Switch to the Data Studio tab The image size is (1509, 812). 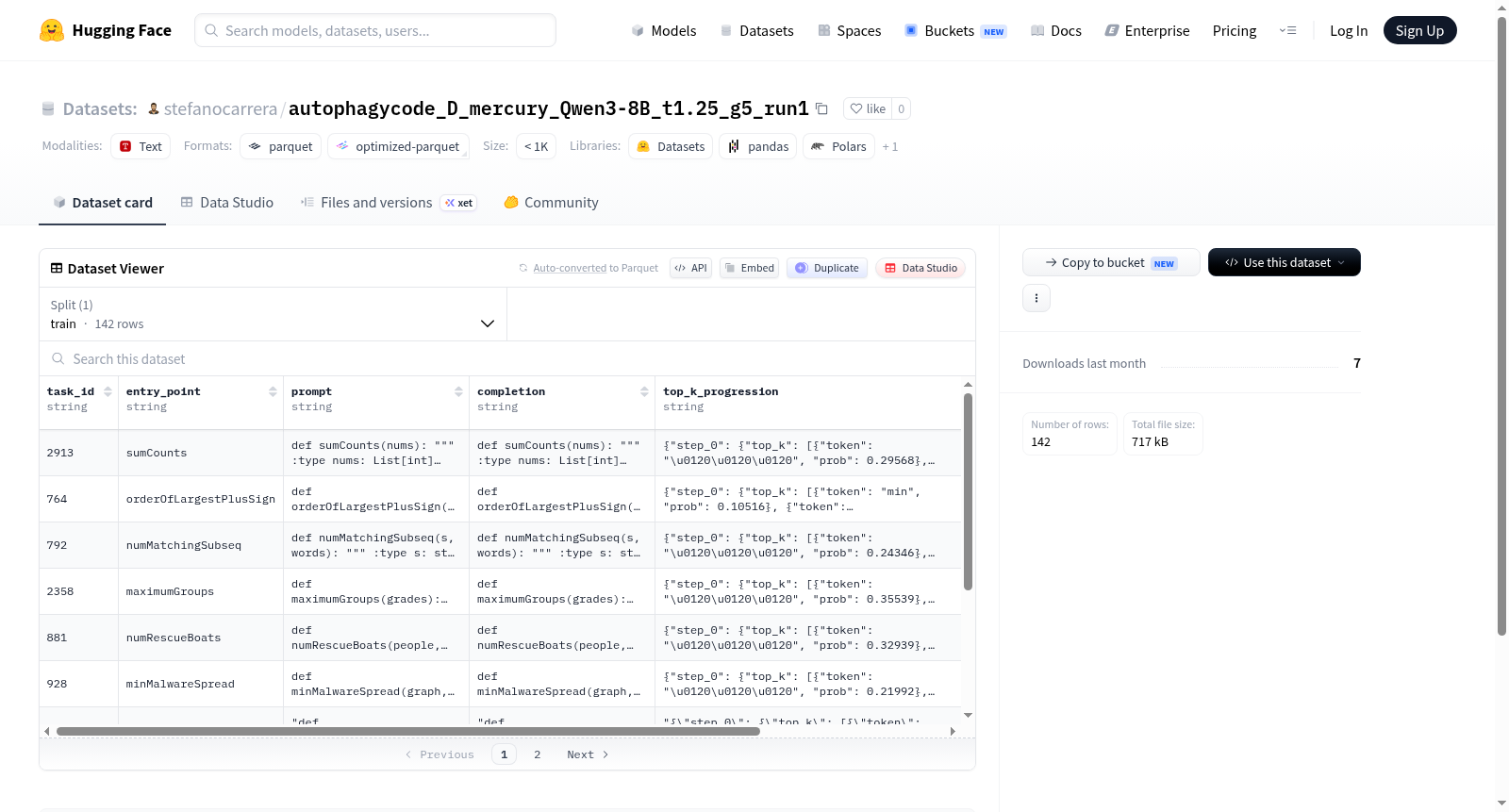coord(226,202)
